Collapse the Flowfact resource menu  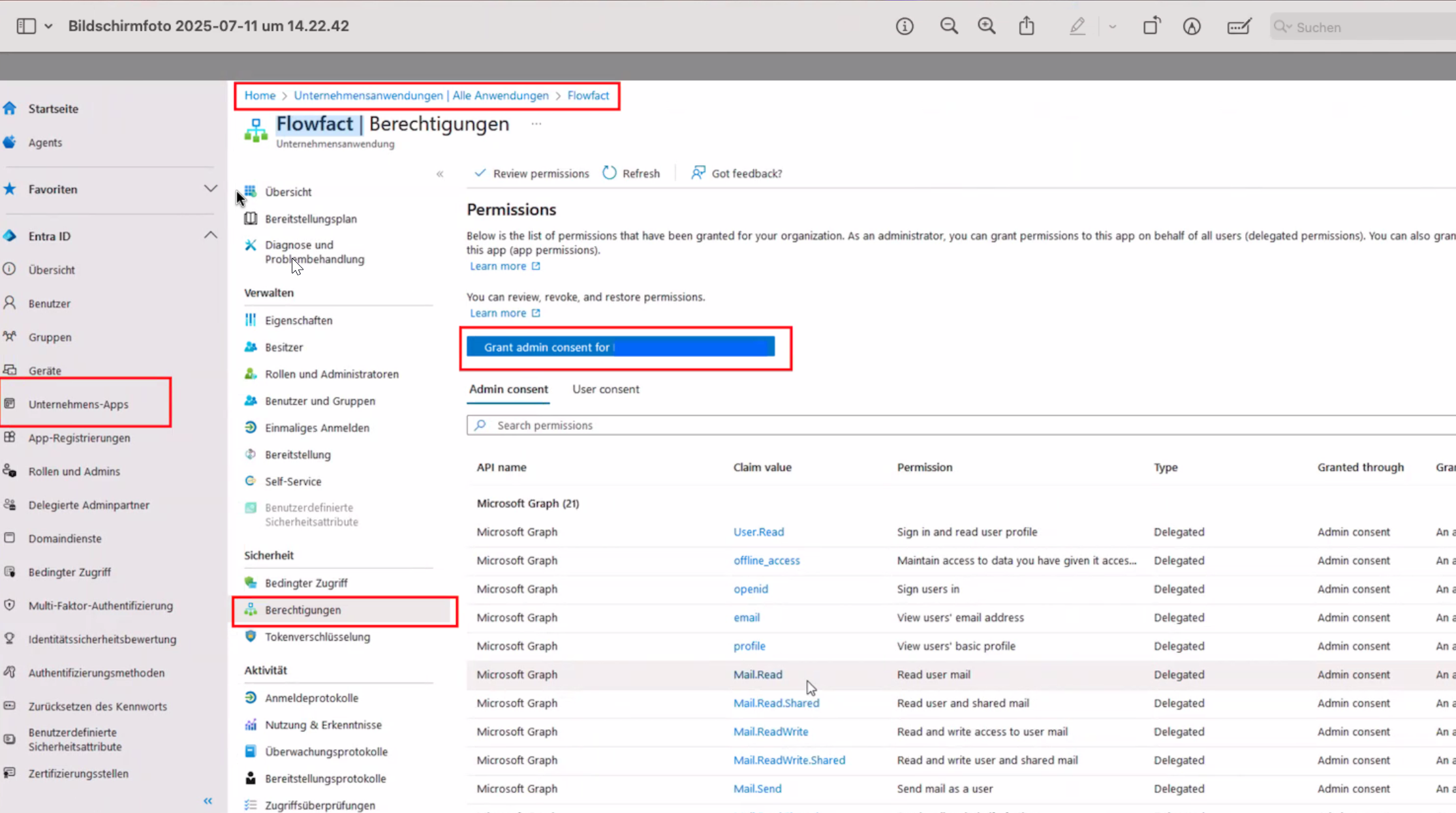pyautogui.click(x=440, y=174)
